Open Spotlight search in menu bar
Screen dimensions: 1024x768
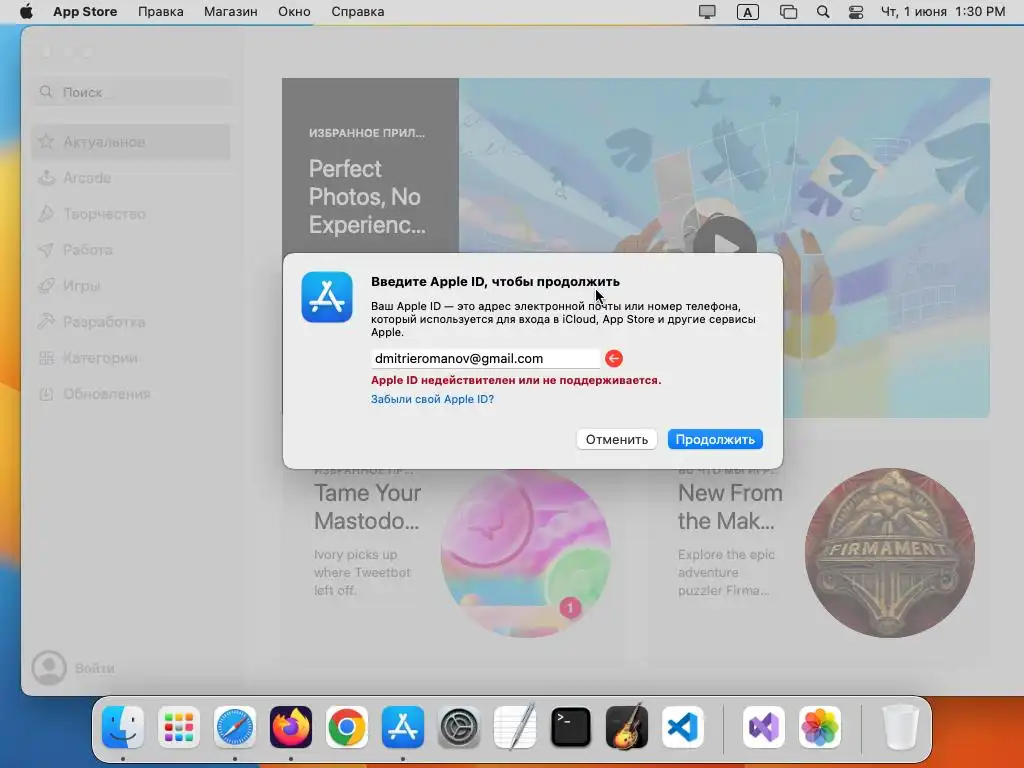823,12
